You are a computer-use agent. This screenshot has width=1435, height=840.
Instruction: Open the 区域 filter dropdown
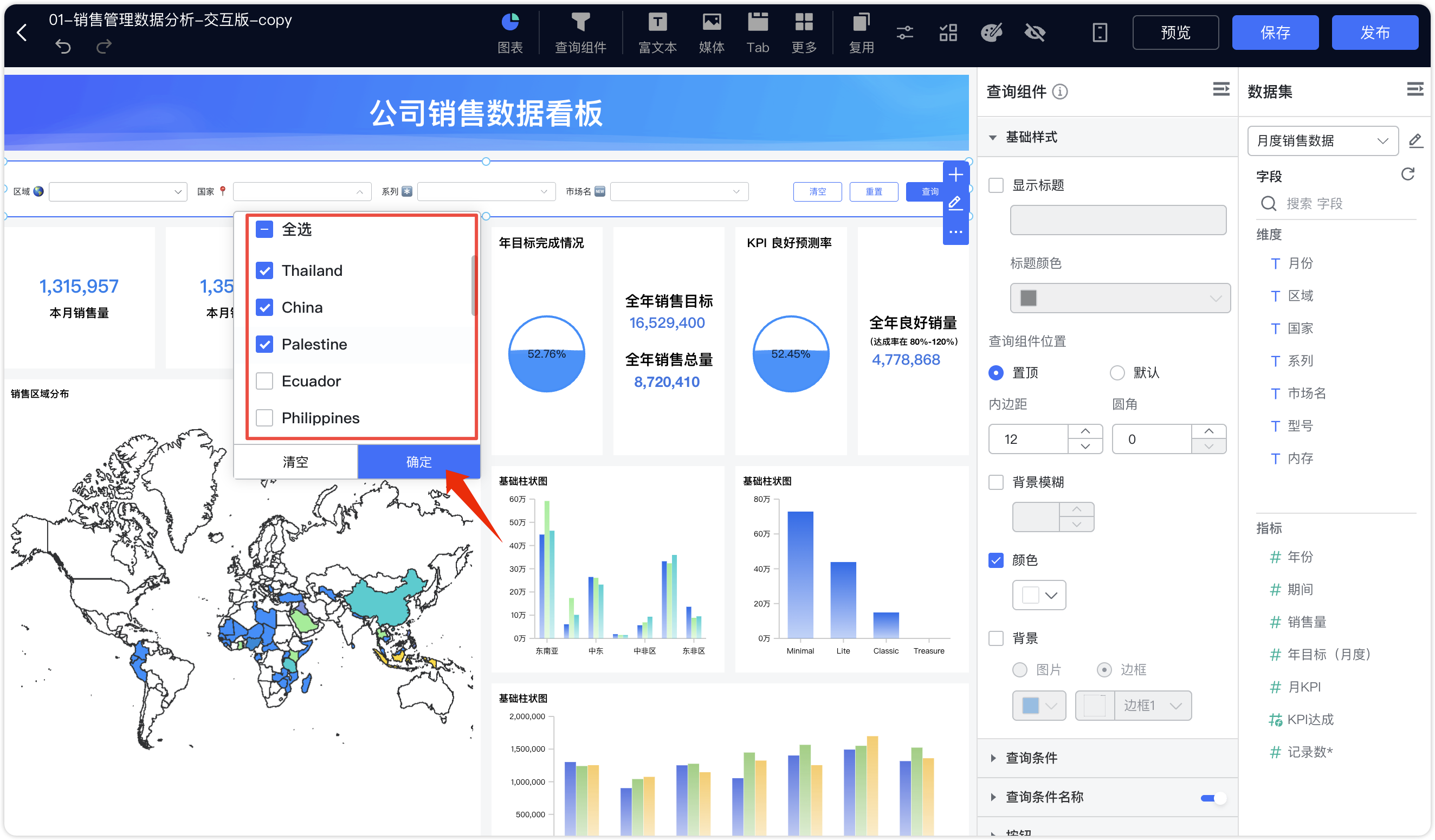118,192
